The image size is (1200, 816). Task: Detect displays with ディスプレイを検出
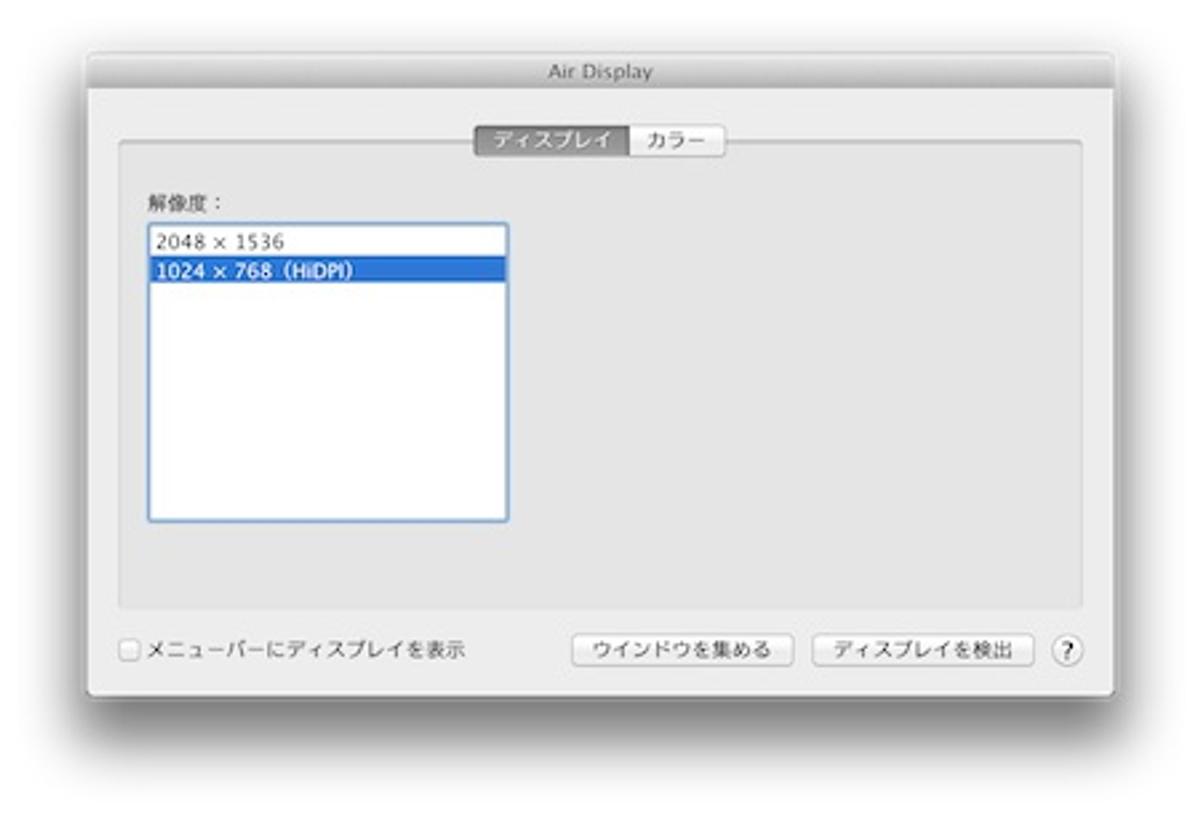coord(922,651)
